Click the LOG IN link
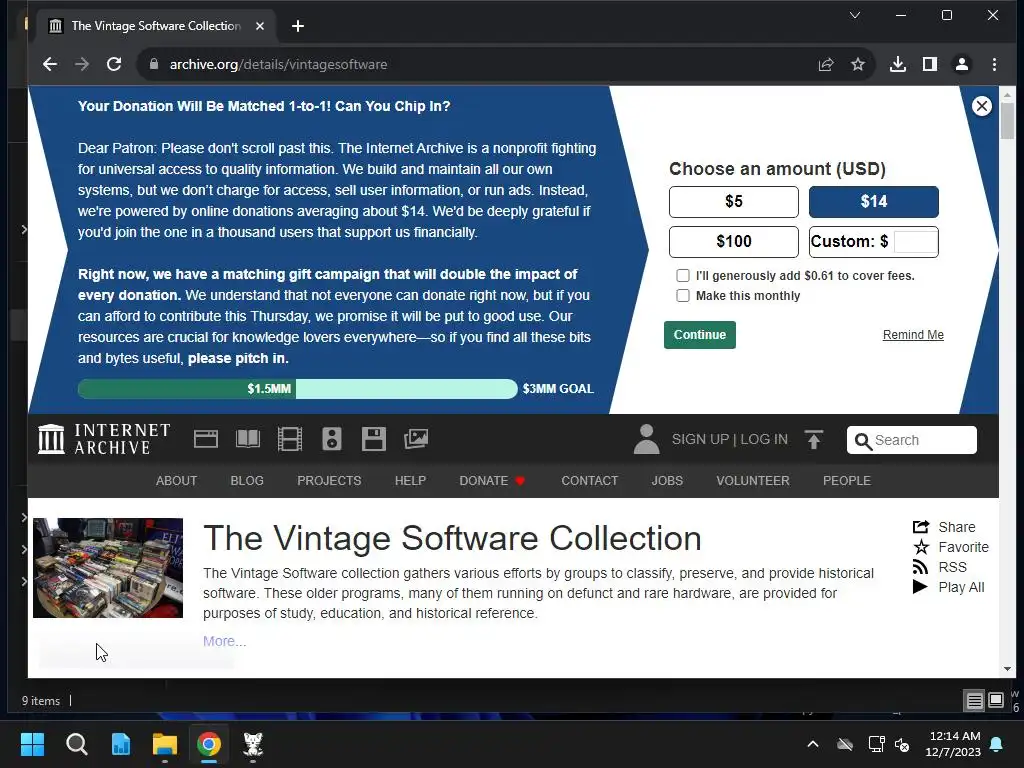The height and width of the screenshot is (768, 1024). (764, 440)
